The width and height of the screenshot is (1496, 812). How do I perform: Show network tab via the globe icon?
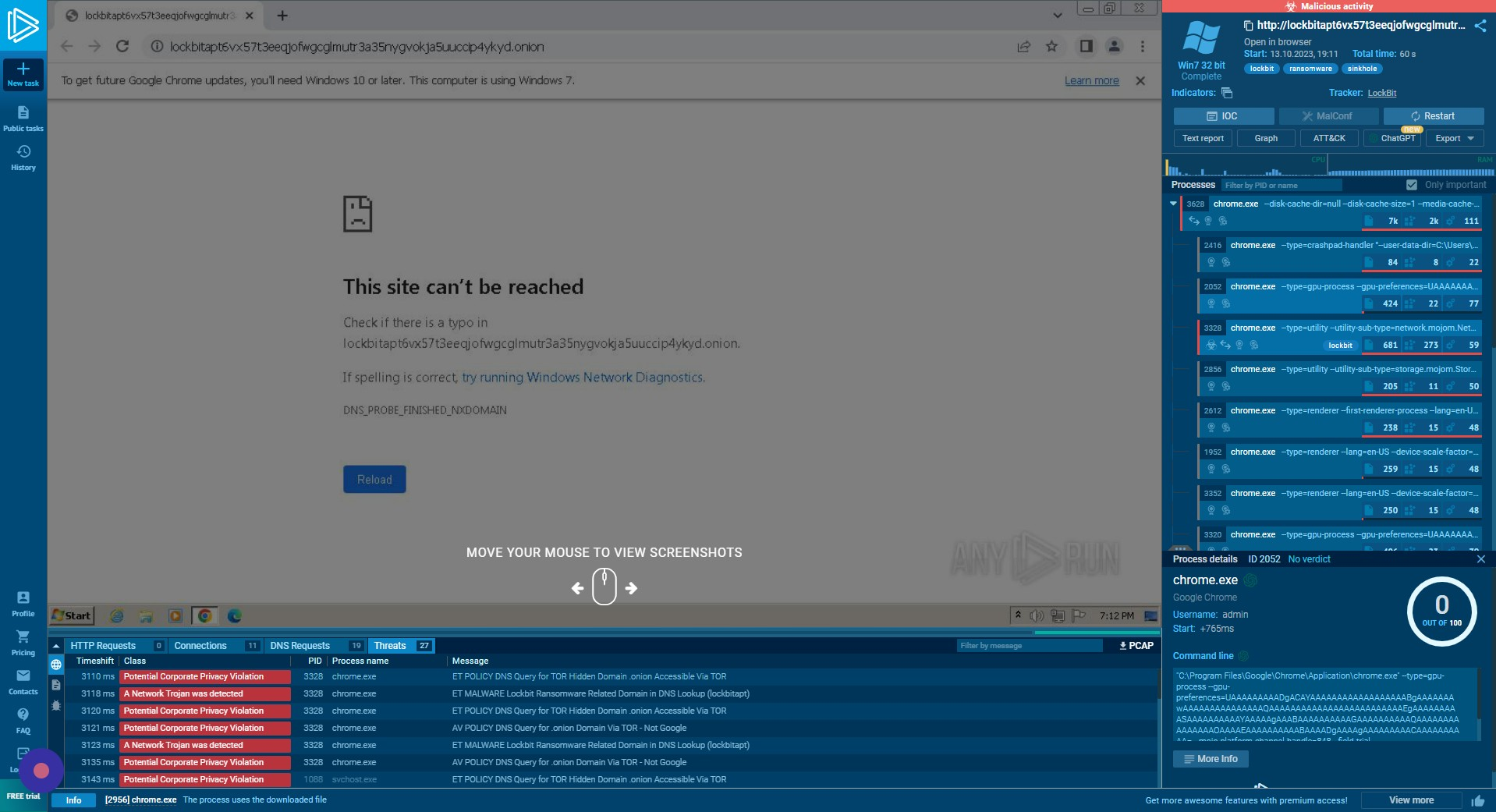click(56, 665)
